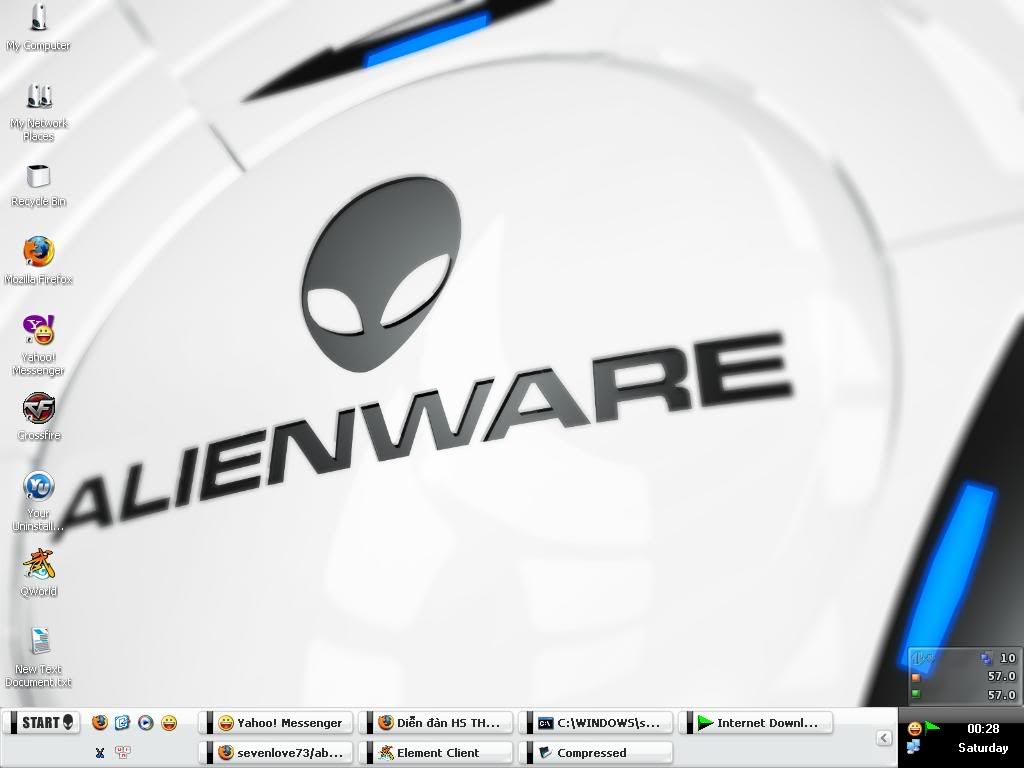Expand hidden system tray icons chevron

tap(884, 738)
